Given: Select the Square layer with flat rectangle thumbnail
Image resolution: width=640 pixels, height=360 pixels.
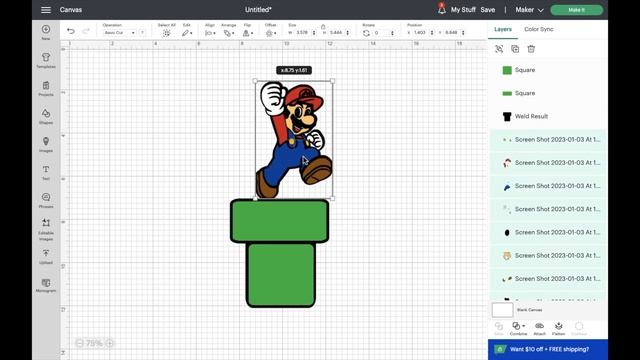Looking at the screenshot, I should [548, 93].
